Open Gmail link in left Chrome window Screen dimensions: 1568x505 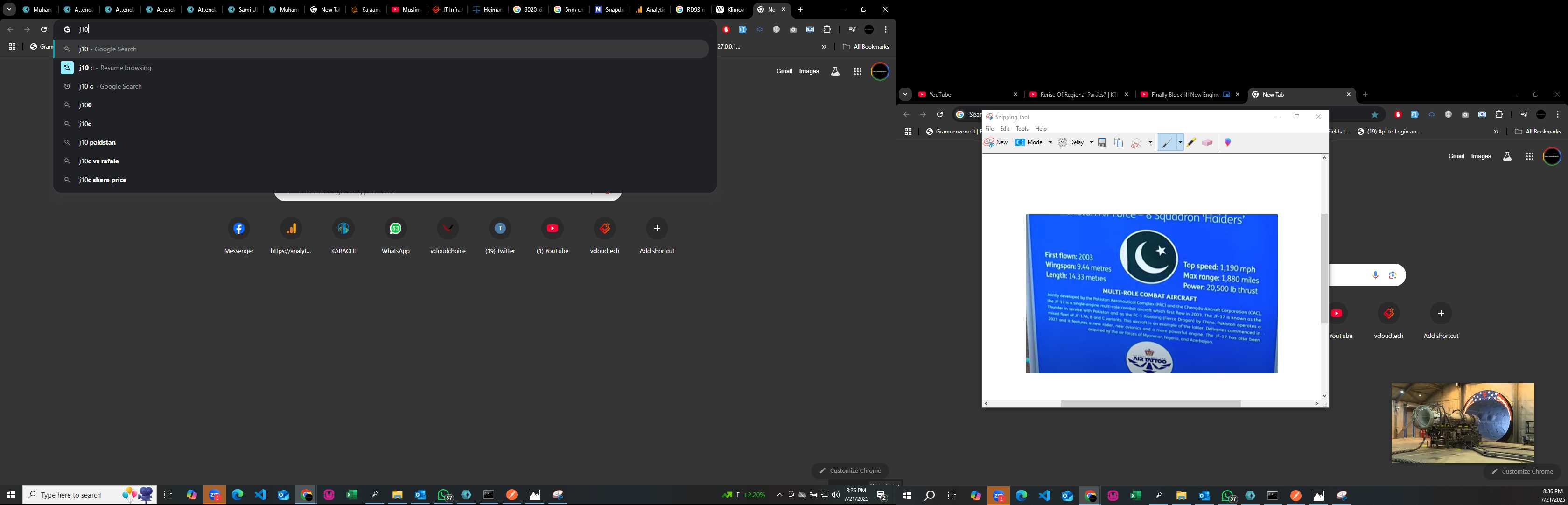pyautogui.click(x=784, y=71)
